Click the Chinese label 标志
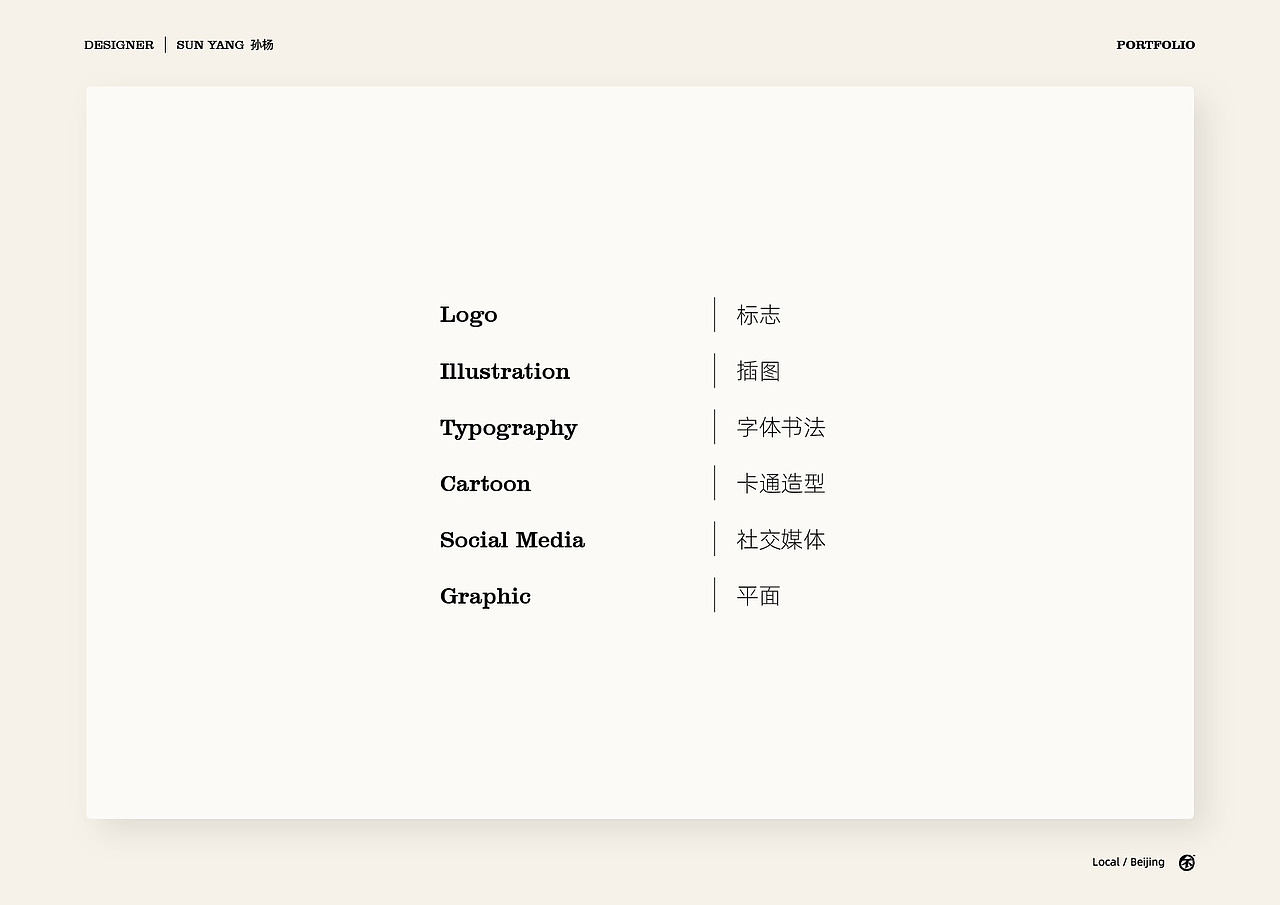Image resolution: width=1280 pixels, height=905 pixels. [759, 315]
